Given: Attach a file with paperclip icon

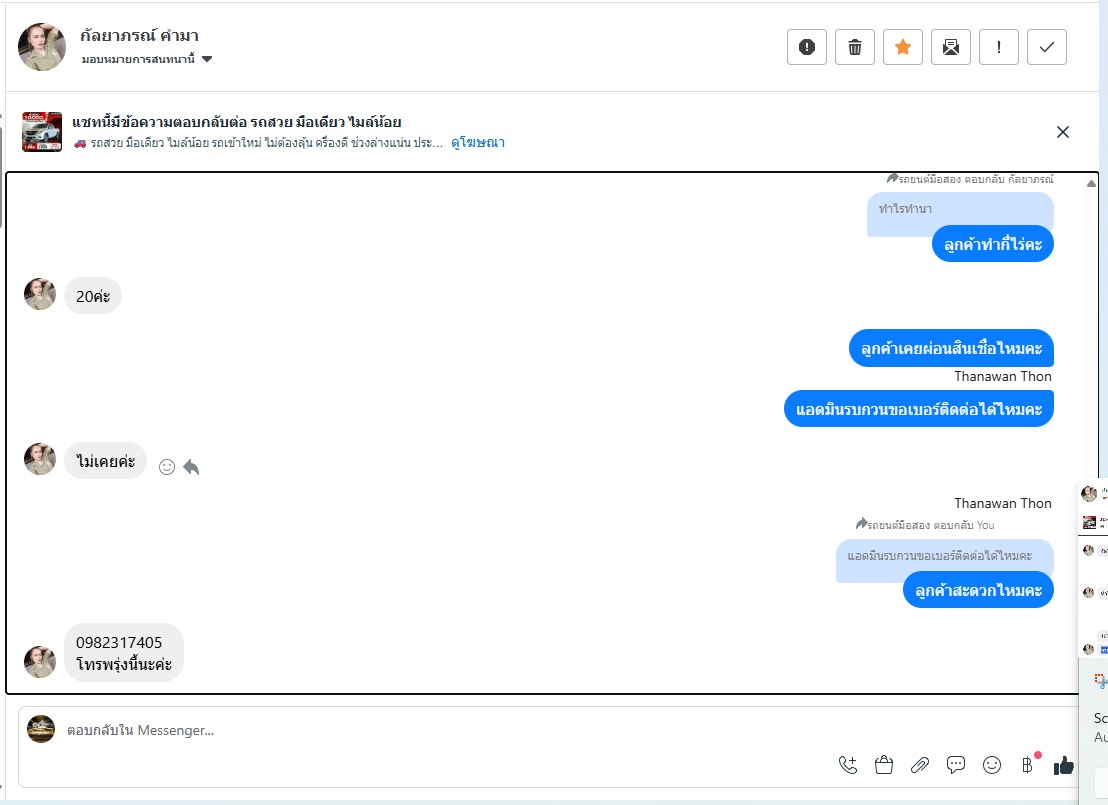Looking at the screenshot, I should click(x=920, y=765).
